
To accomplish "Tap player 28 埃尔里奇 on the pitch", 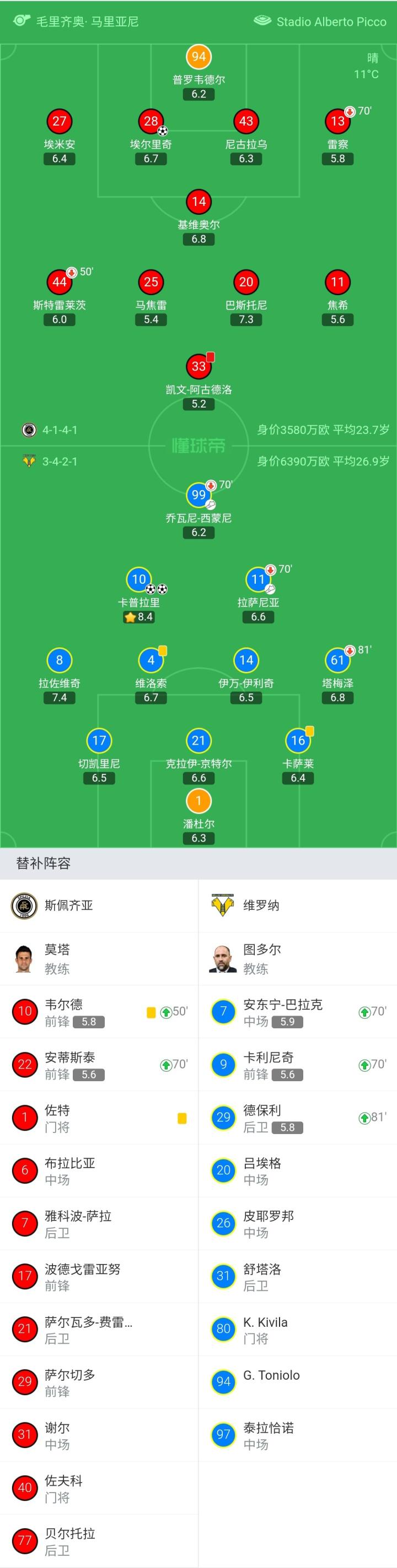I will point(151,121).
